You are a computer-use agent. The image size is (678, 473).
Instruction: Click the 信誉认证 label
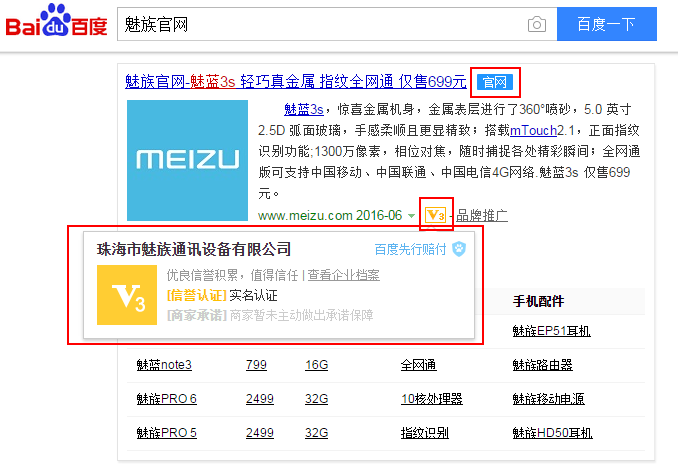[197, 296]
